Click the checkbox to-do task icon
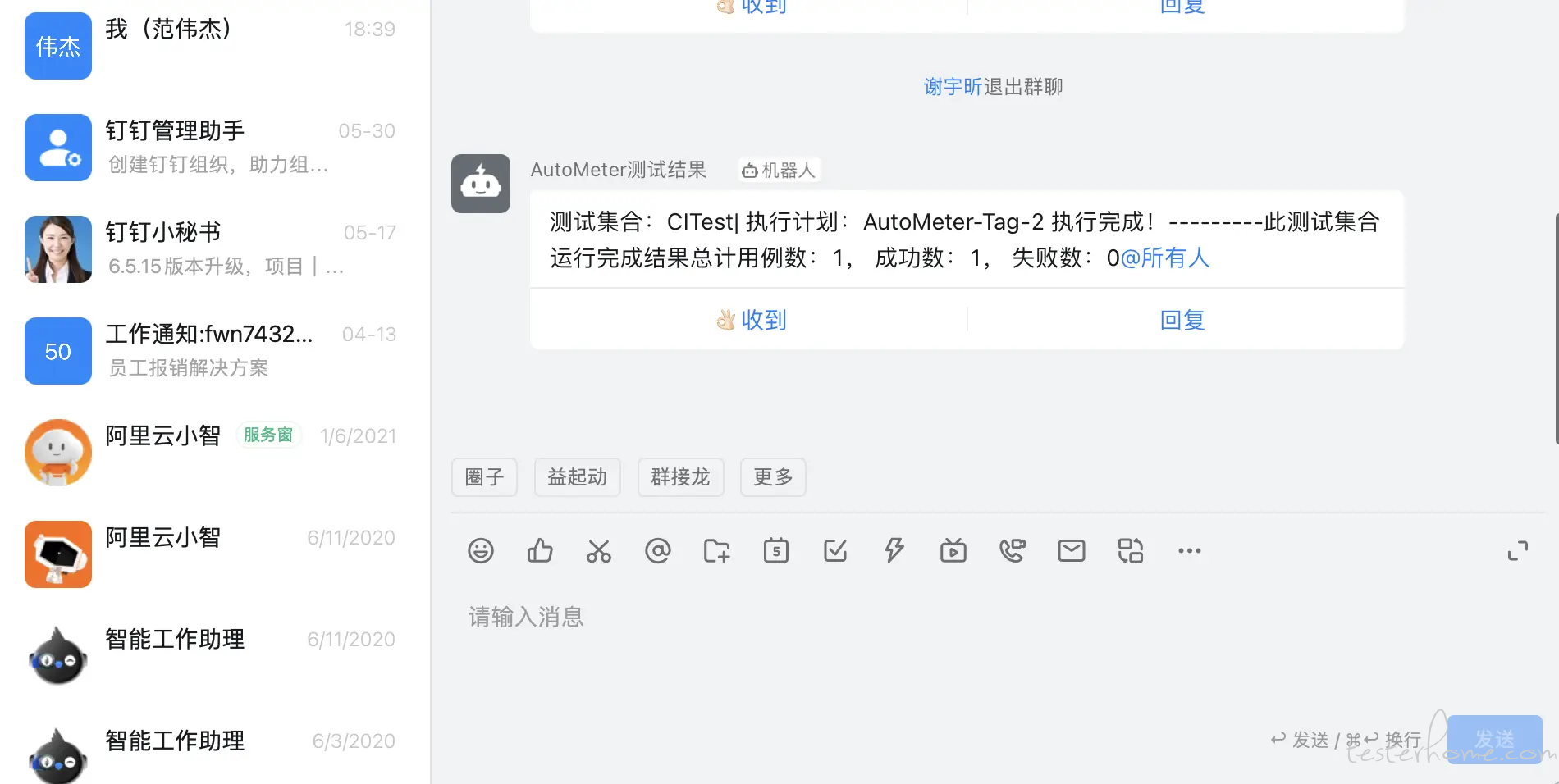1559x784 pixels. pos(835,550)
